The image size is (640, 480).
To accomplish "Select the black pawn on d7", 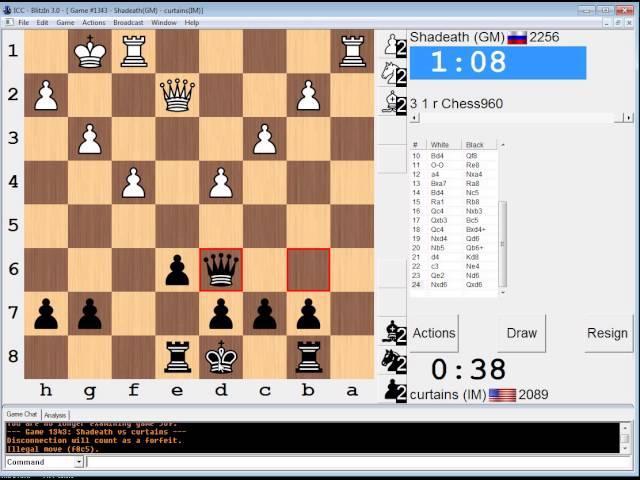I will tap(221, 313).
